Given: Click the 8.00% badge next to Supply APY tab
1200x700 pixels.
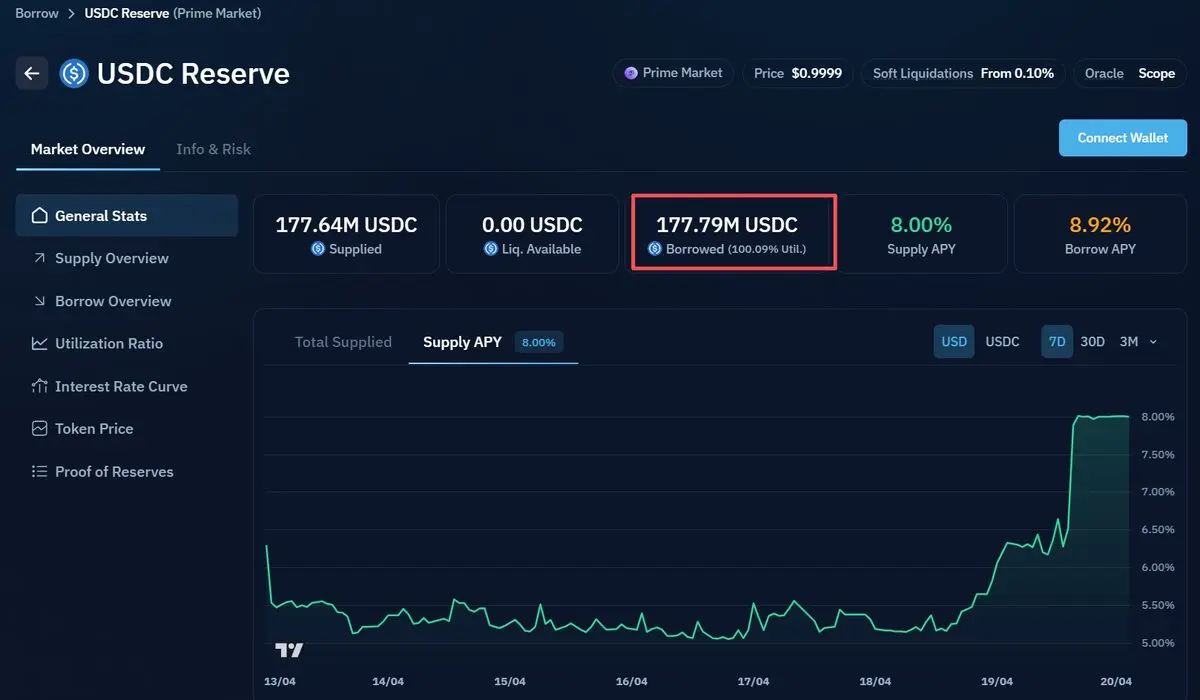Looking at the screenshot, I should click(540, 342).
